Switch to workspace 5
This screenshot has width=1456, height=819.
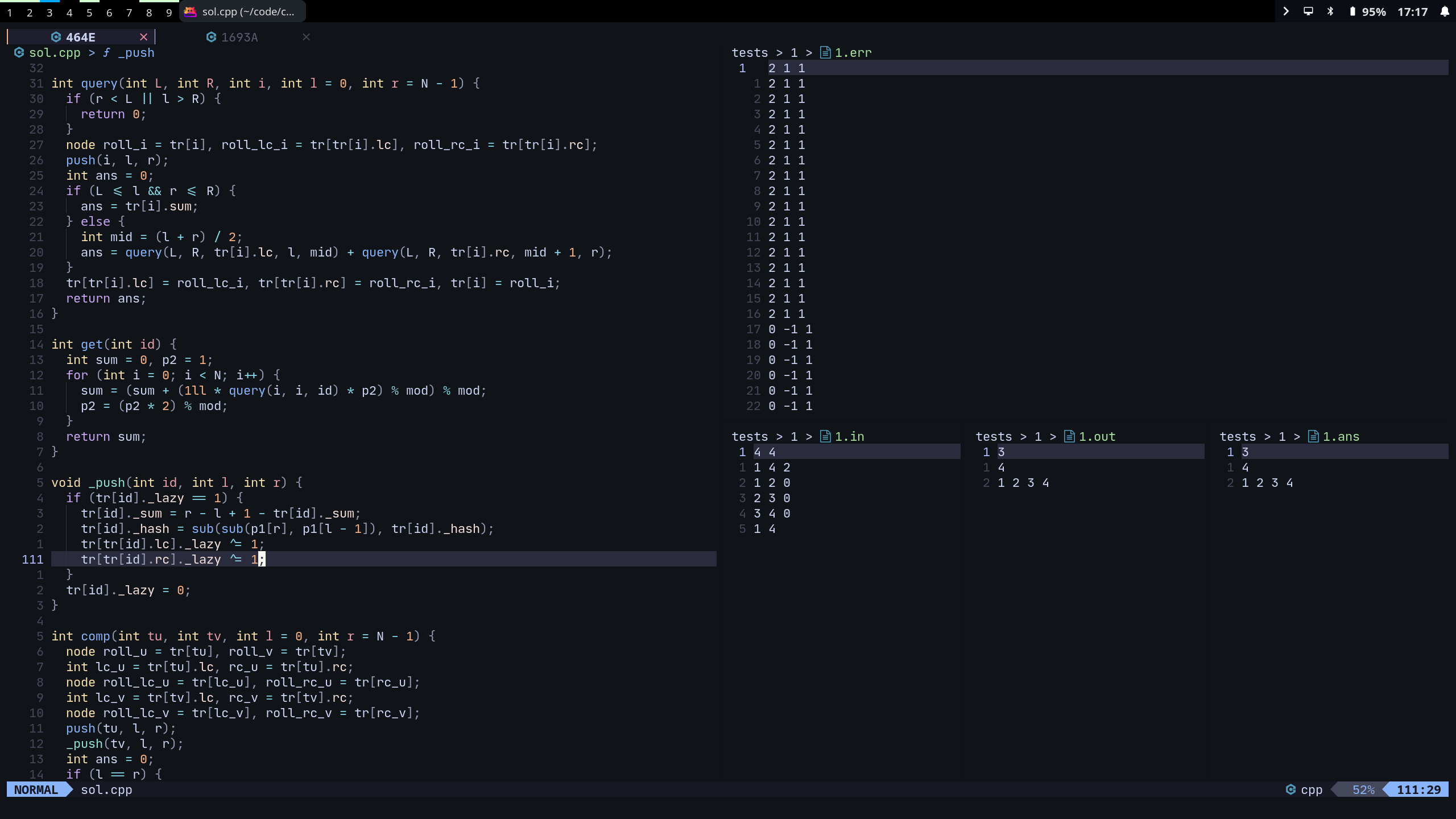[x=89, y=13]
